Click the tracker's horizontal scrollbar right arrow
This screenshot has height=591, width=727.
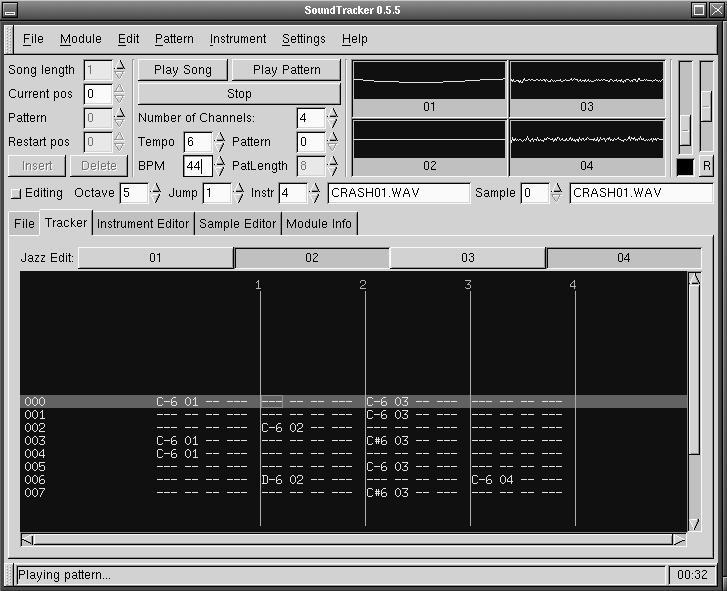(x=679, y=541)
